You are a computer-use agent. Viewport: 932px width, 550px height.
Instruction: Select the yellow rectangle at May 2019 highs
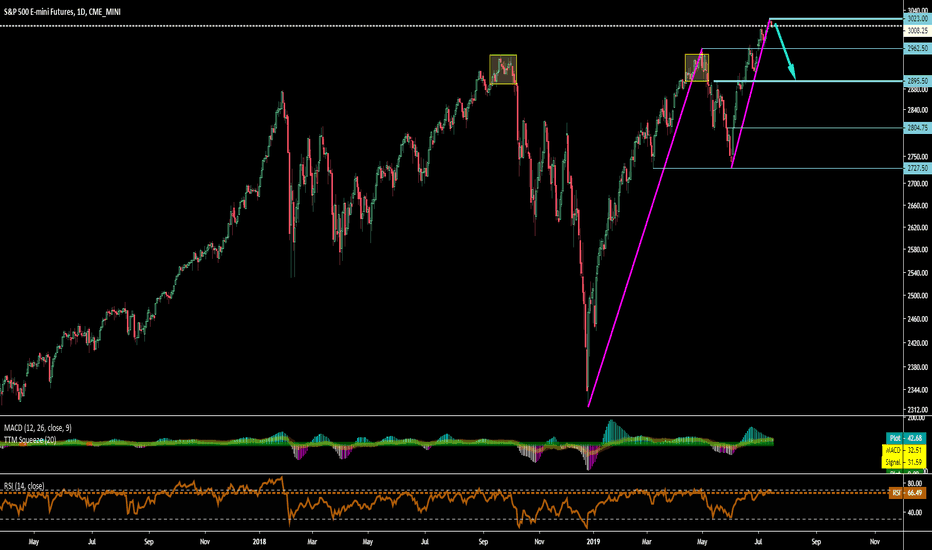697,68
